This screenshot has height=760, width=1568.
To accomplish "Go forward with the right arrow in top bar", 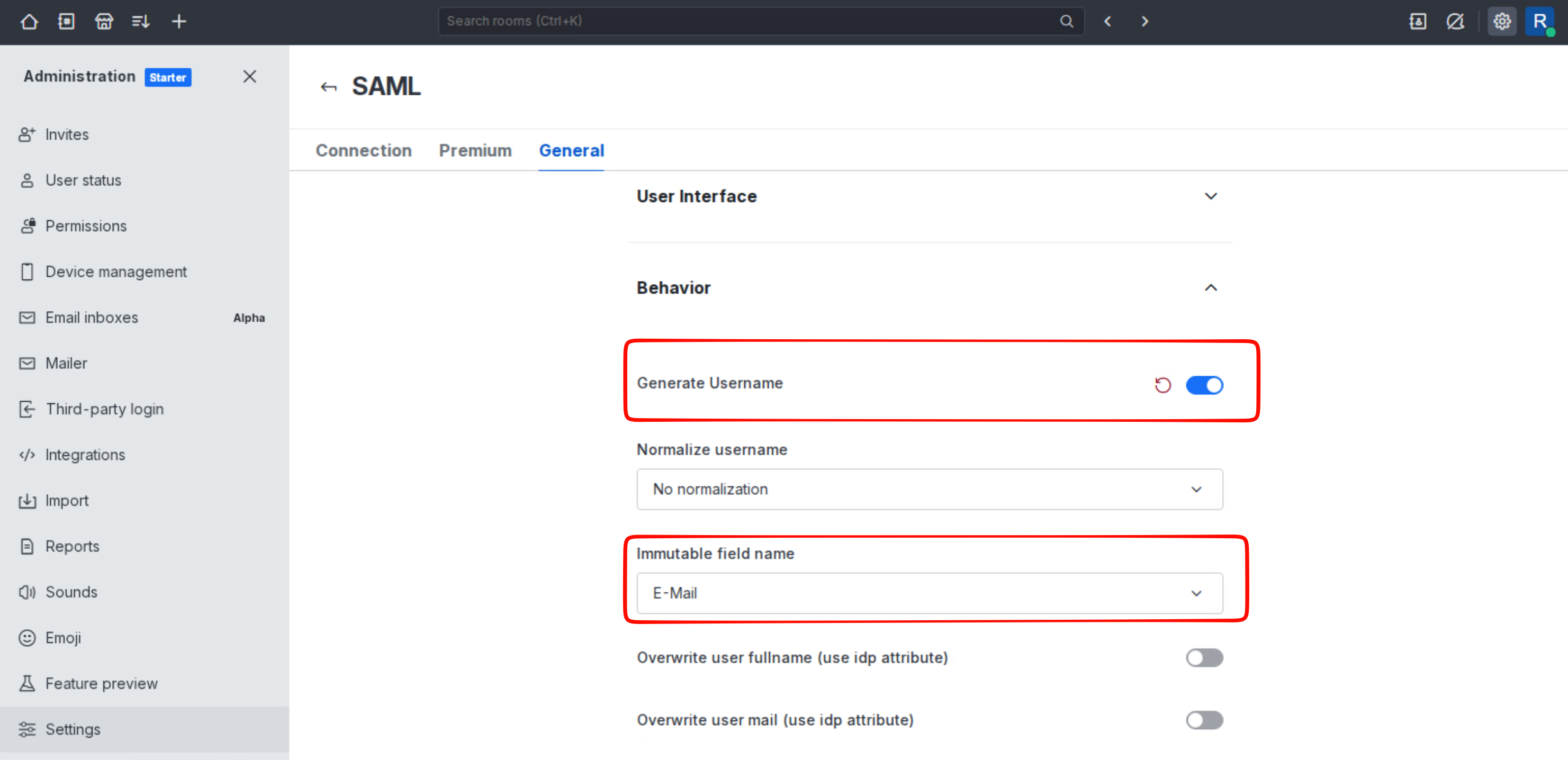I will (x=1145, y=21).
